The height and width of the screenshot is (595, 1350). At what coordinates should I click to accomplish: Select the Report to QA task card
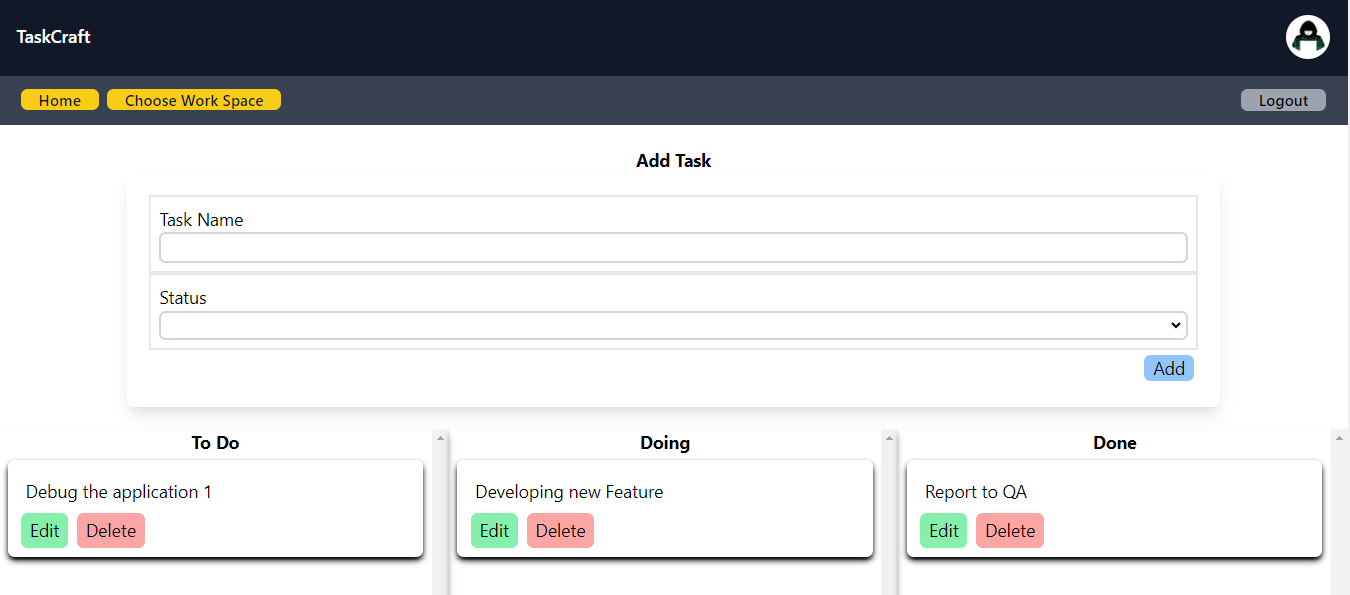1114,508
